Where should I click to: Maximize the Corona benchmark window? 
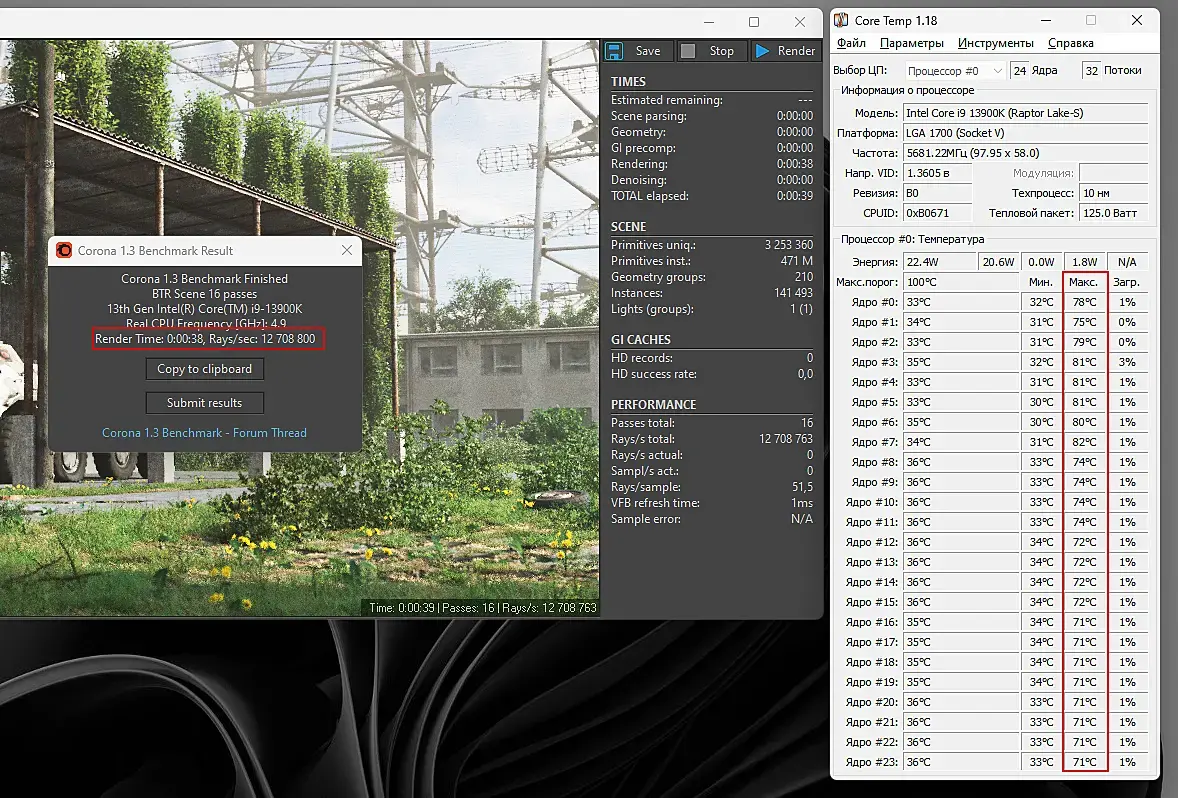tap(754, 22)
